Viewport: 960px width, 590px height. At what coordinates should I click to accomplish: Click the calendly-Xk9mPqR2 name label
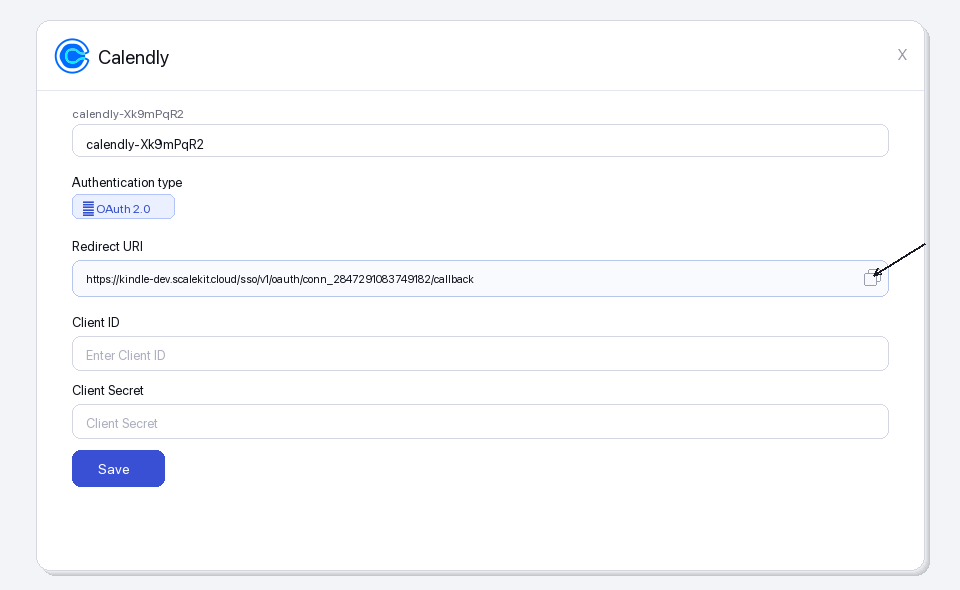click(127, 114)
